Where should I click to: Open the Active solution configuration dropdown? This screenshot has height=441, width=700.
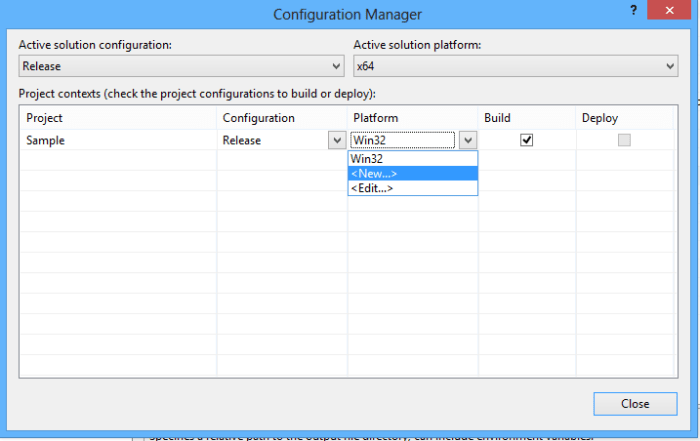pos(181,67)
